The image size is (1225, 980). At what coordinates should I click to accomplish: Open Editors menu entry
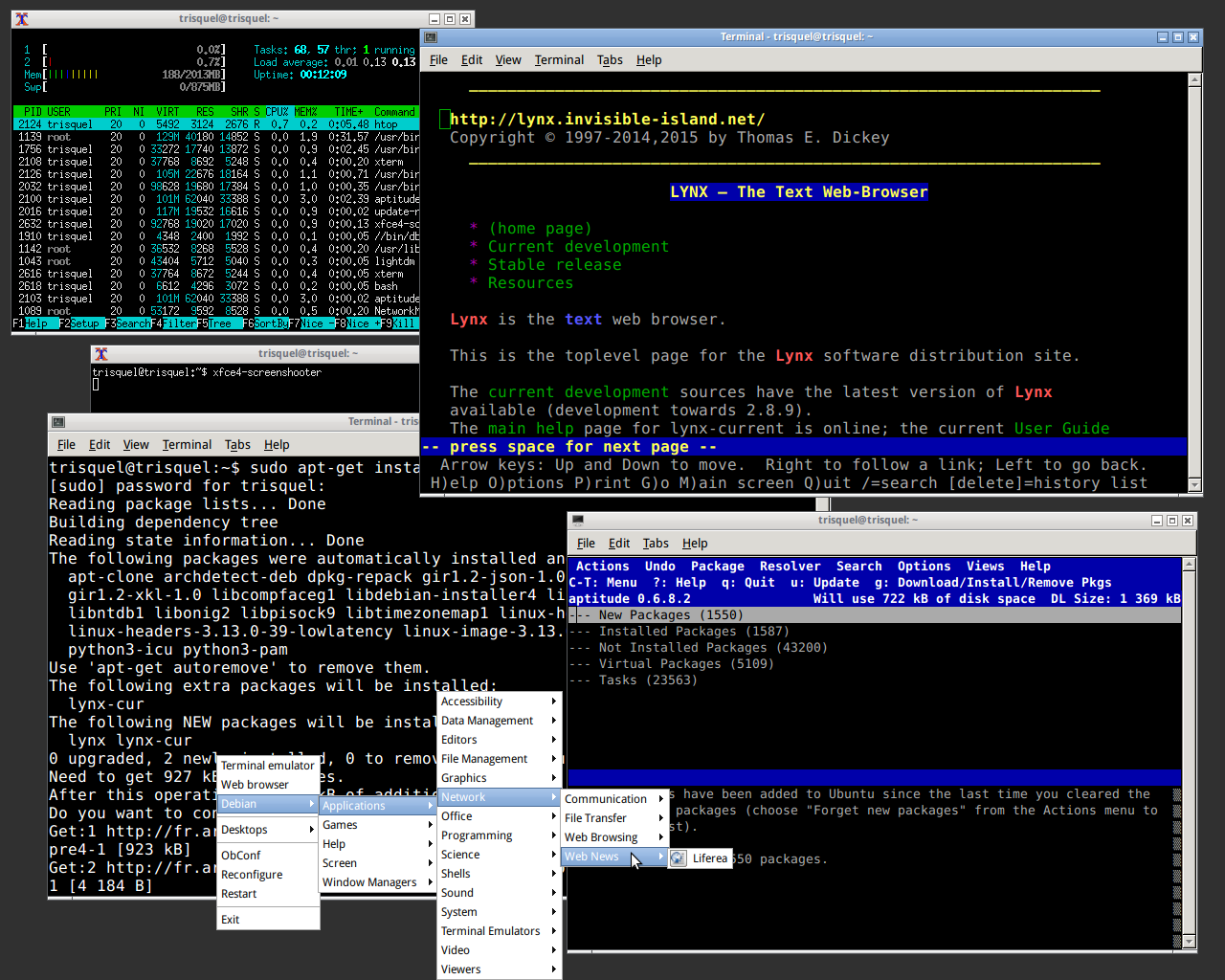(500, 740)
